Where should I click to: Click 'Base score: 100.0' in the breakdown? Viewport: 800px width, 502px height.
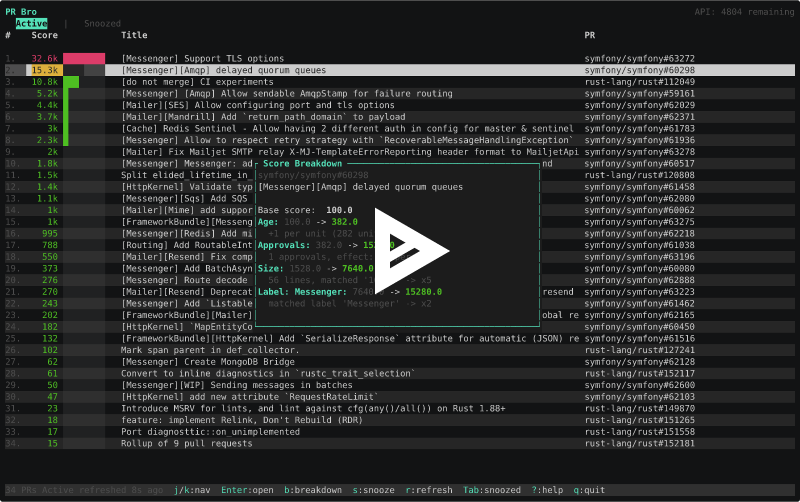pyautogui.click(x=305, y=210)
